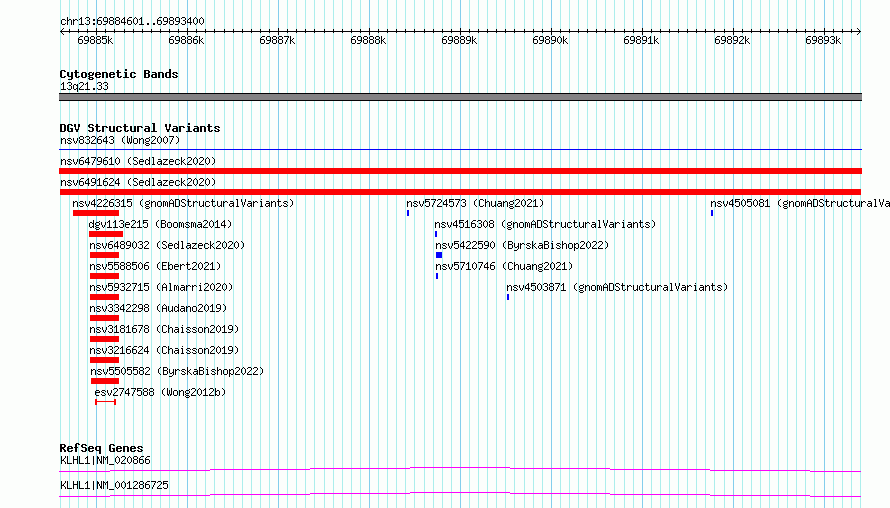
Task: Click the red bar under nsv5932715
Action: click(104, 297)
